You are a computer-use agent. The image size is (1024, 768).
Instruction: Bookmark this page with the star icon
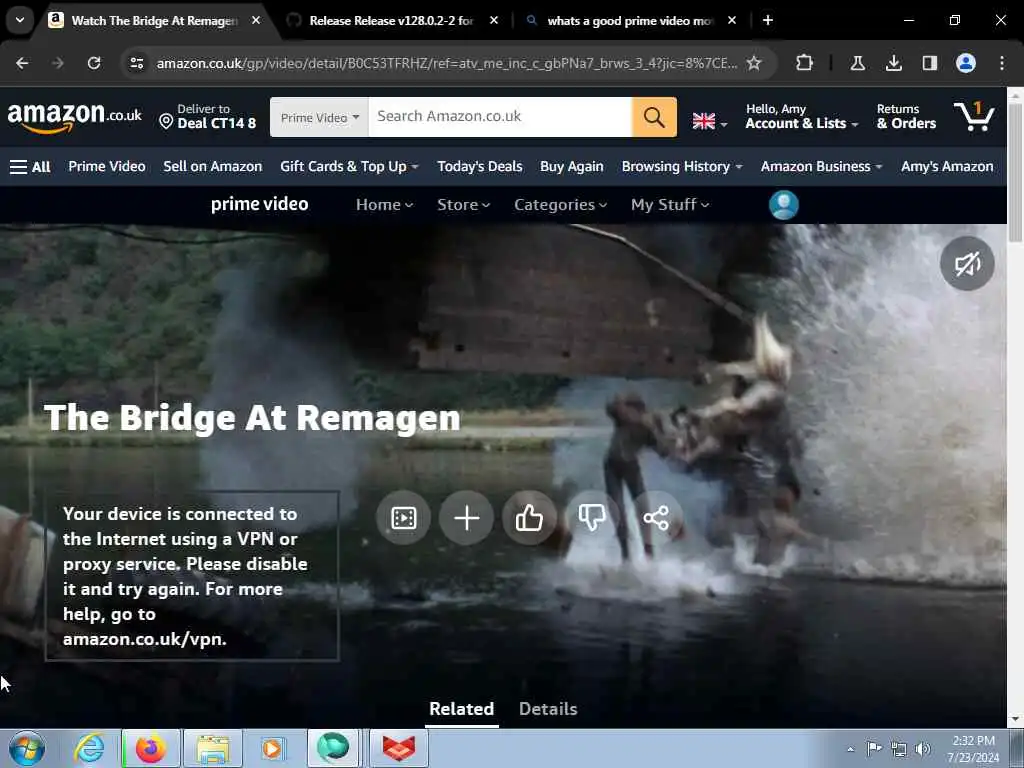(x=754, y=63)
